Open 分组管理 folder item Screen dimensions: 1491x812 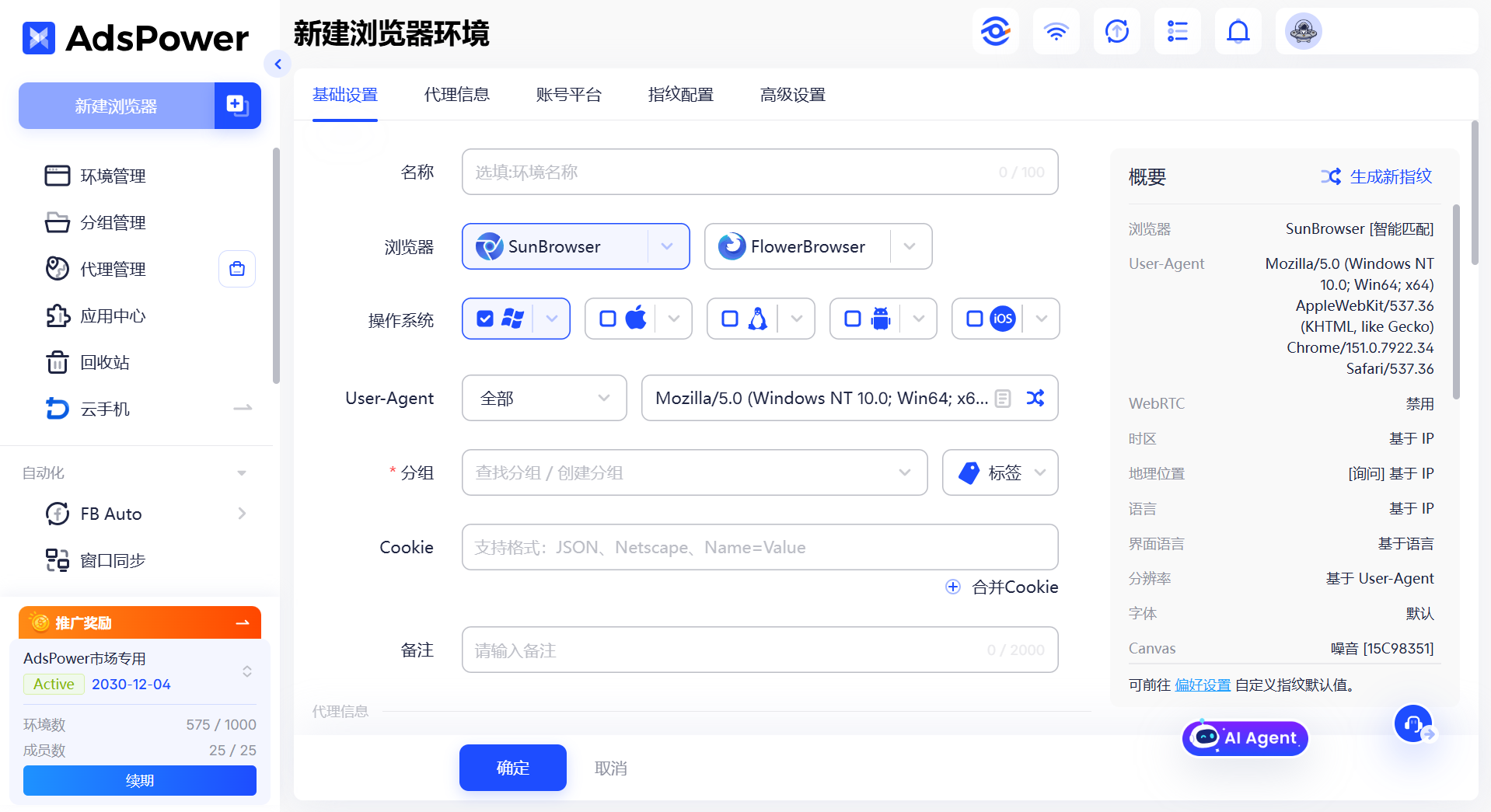(113, 222)
